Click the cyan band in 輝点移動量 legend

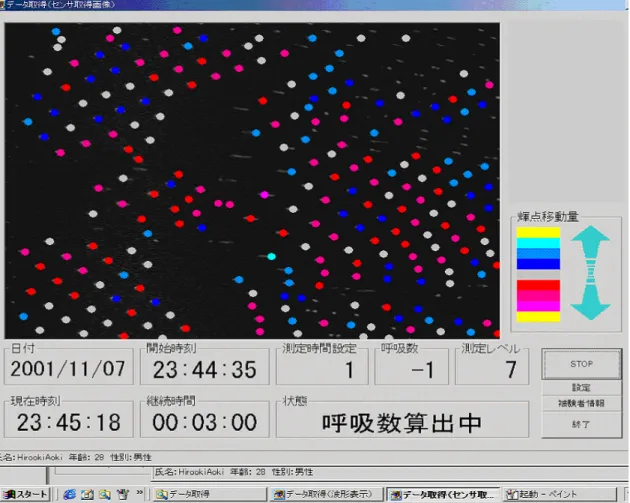pyautogui.click(x=538, y=243)
